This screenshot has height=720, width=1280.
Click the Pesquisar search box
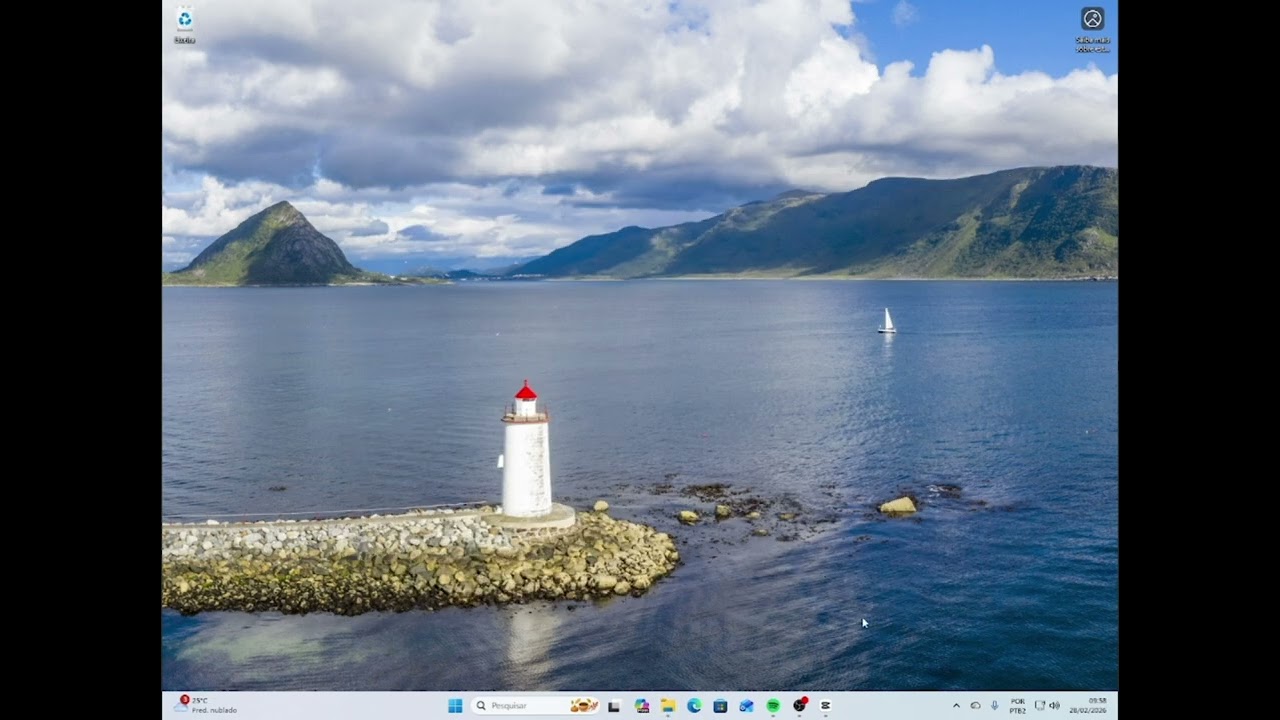pos(535,705)
